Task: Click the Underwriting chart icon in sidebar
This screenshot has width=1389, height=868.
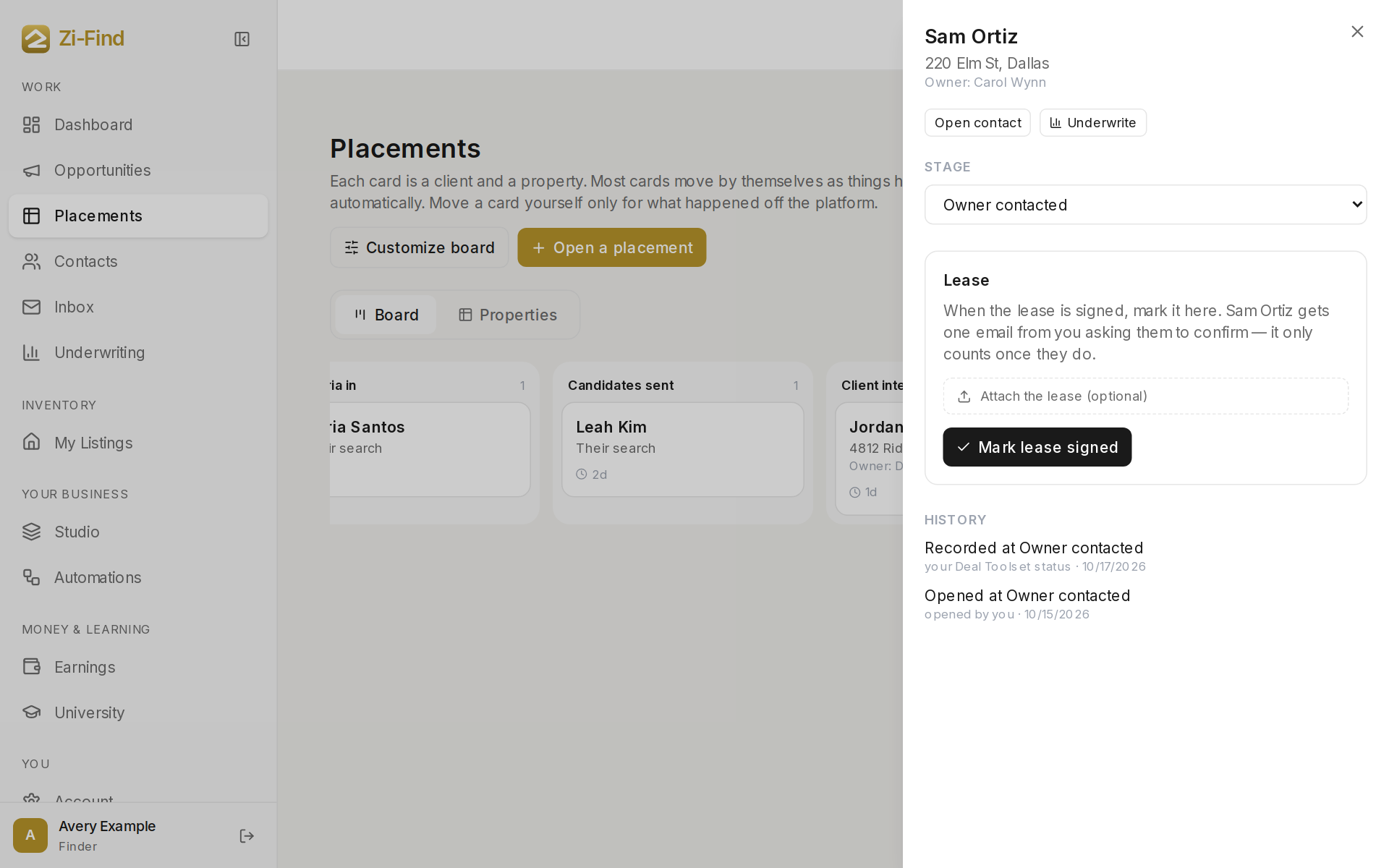Action: pos(31,352)
